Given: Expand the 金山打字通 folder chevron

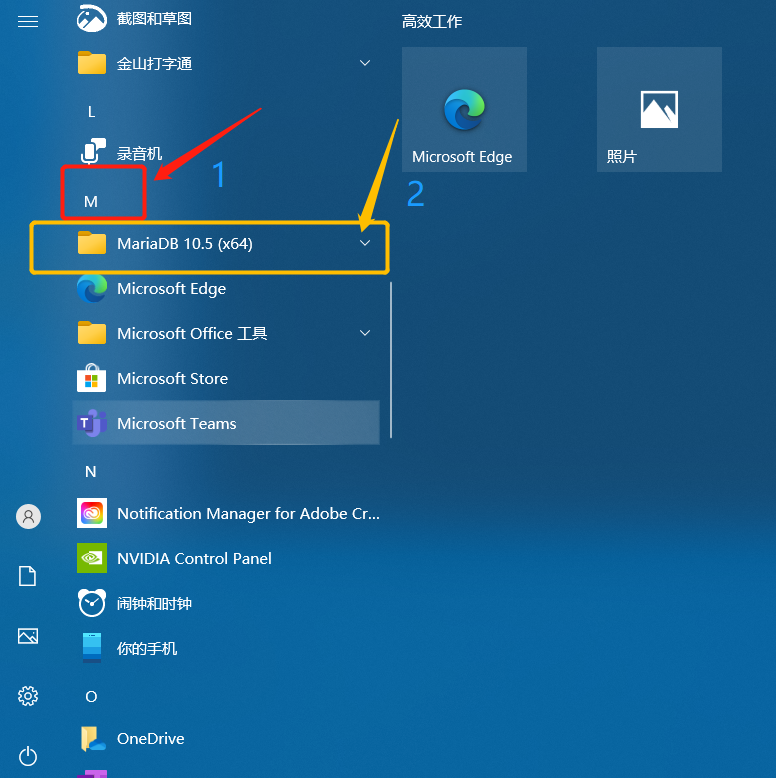Looking at the screenshot, I should pos(365,63).
